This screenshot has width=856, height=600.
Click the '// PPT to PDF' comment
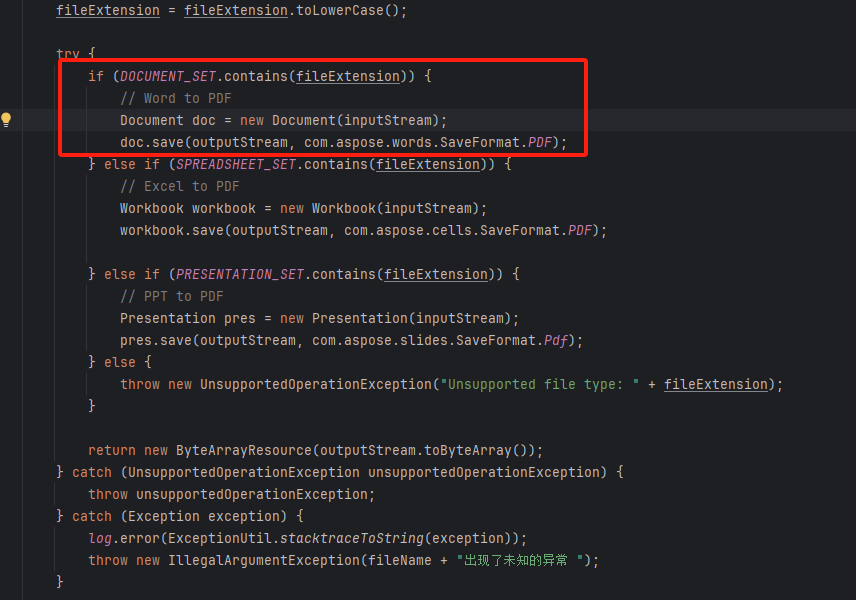172,296
